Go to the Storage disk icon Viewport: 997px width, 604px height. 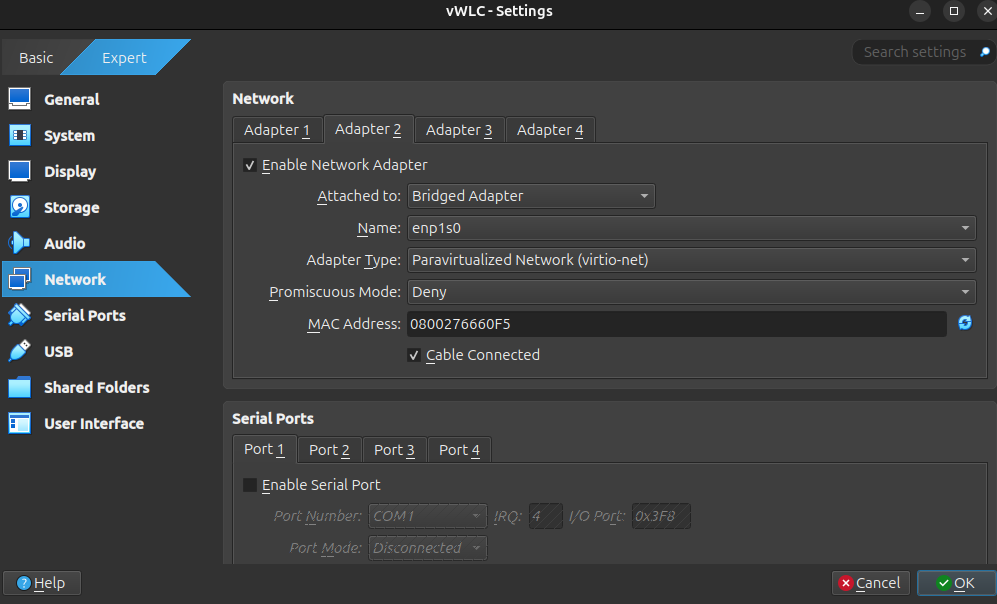tap(20, 208)
